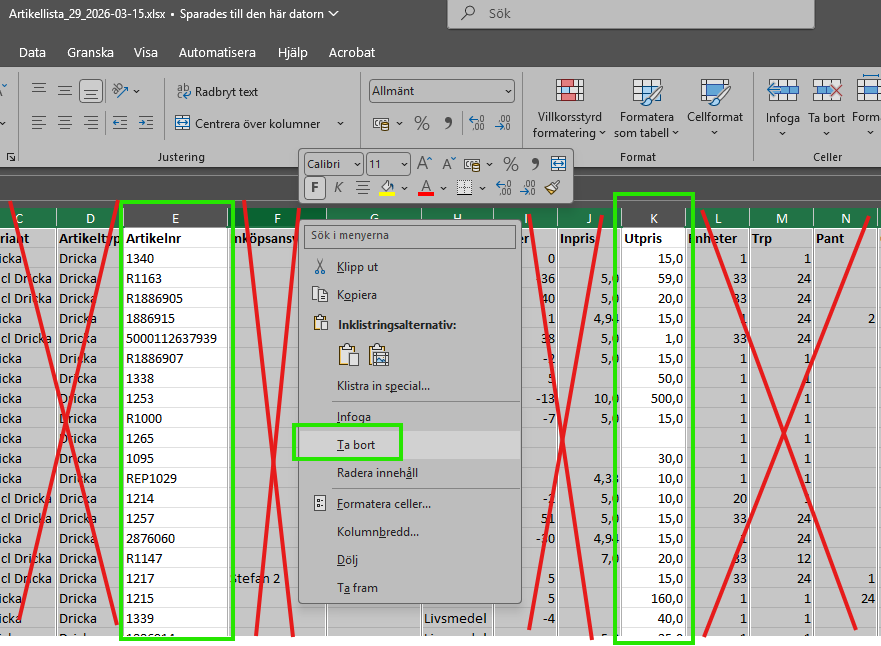881x646 pixels.
Task: Click the borders icon in mini toolbar
Action: [x=464, y=187]
